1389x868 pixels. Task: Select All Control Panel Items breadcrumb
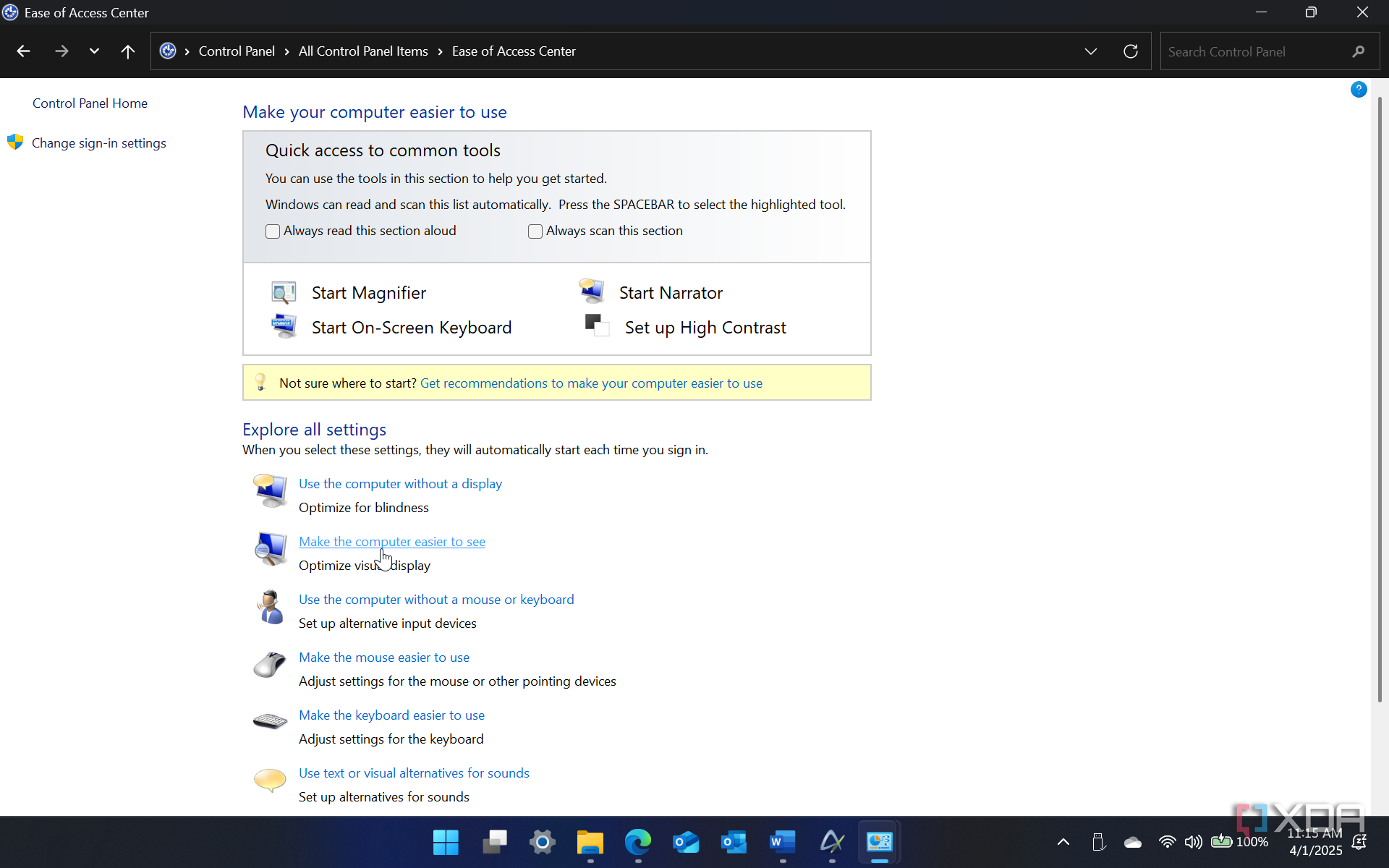(363, 51)
